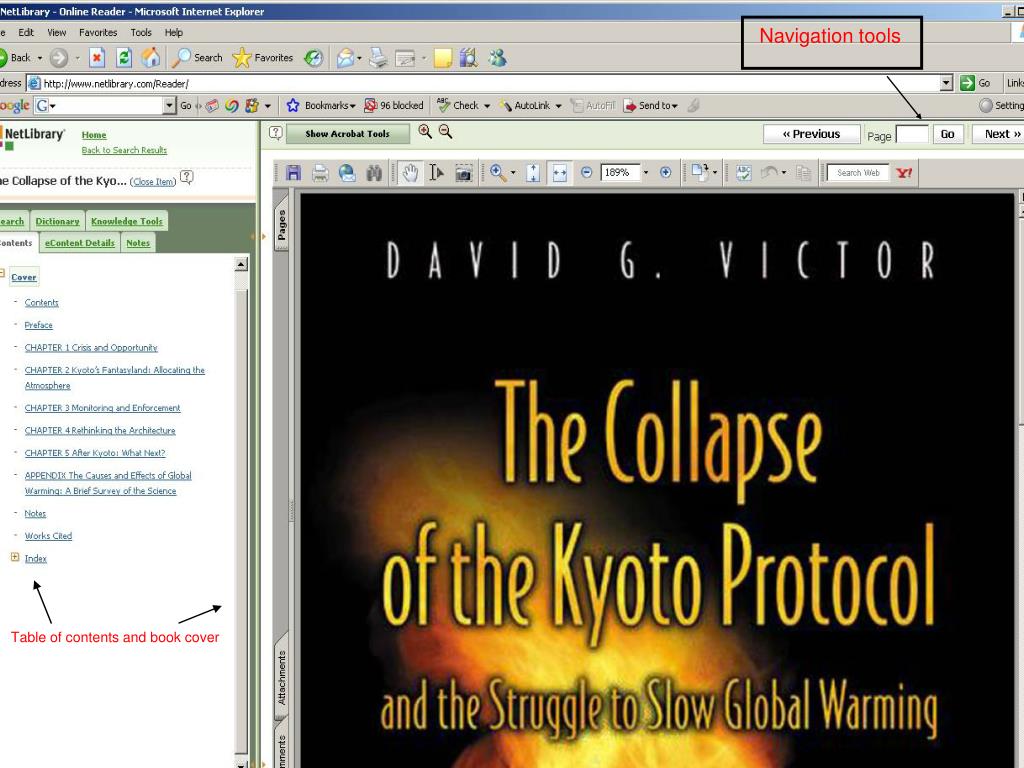
Task: Open the Back button history dropdown
Action: 39,58
